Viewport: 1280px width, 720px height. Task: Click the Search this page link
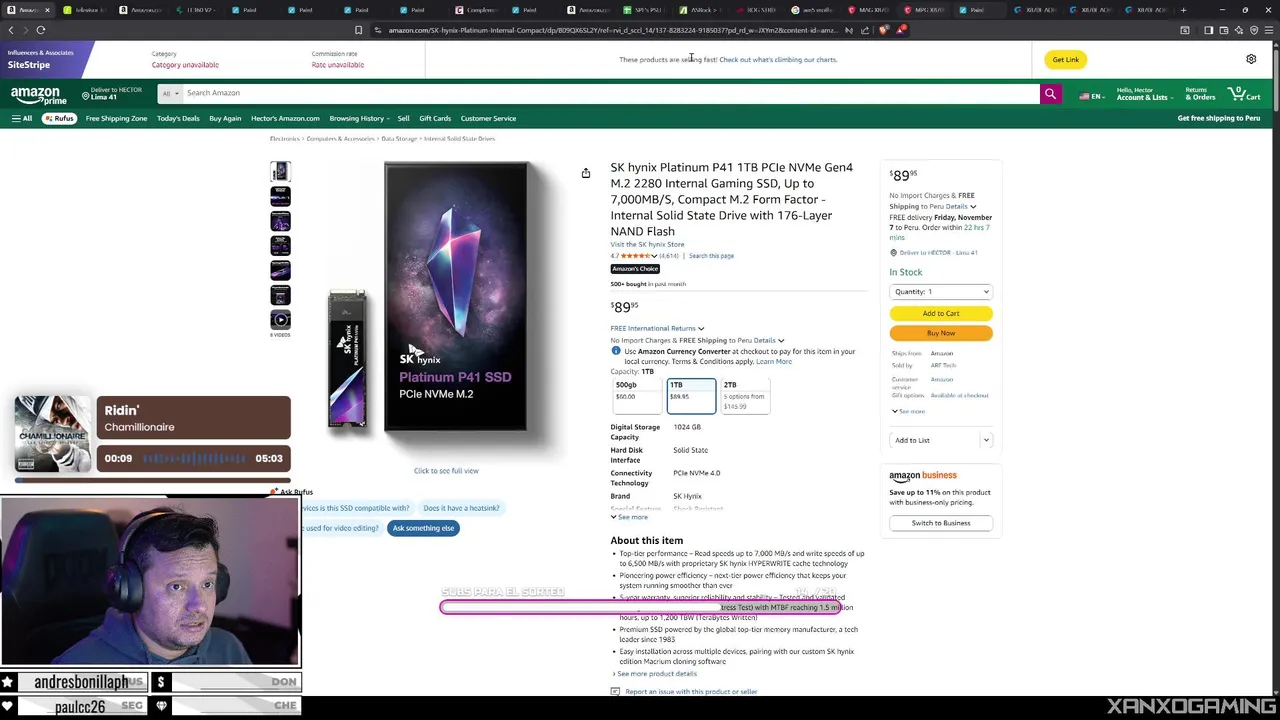(711, 256)
